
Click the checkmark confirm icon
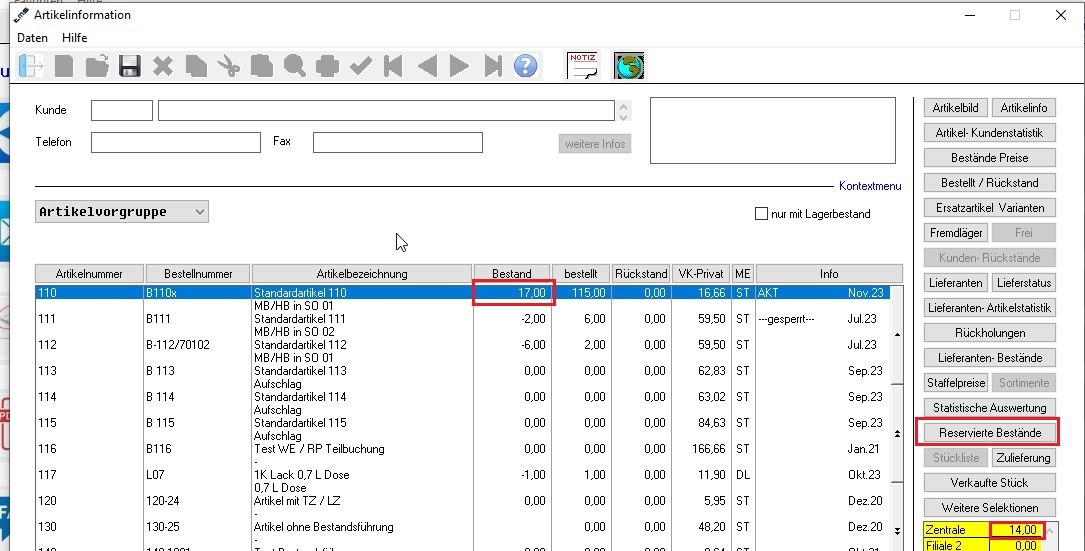point(361,66)
